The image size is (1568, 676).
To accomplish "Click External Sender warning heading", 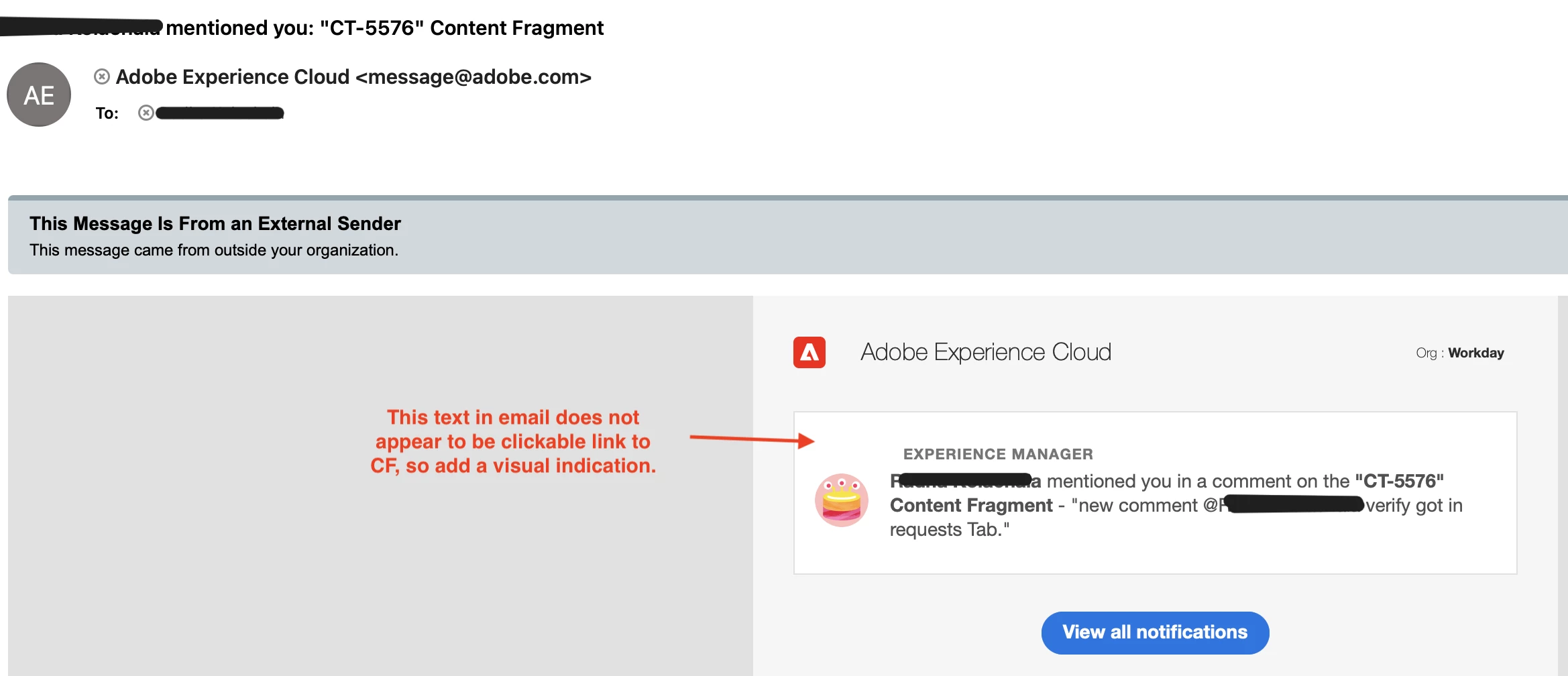I will pos(215,223).
